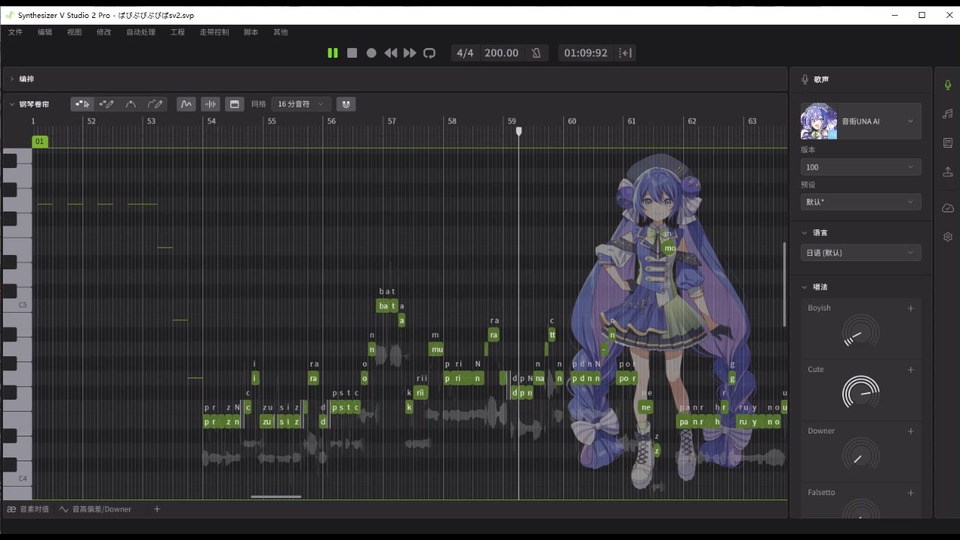Viewport: 960px width, 540px height.
Task: Click the horizontal scrollbar thumb in piano roll
Action: tap(276, 497)
